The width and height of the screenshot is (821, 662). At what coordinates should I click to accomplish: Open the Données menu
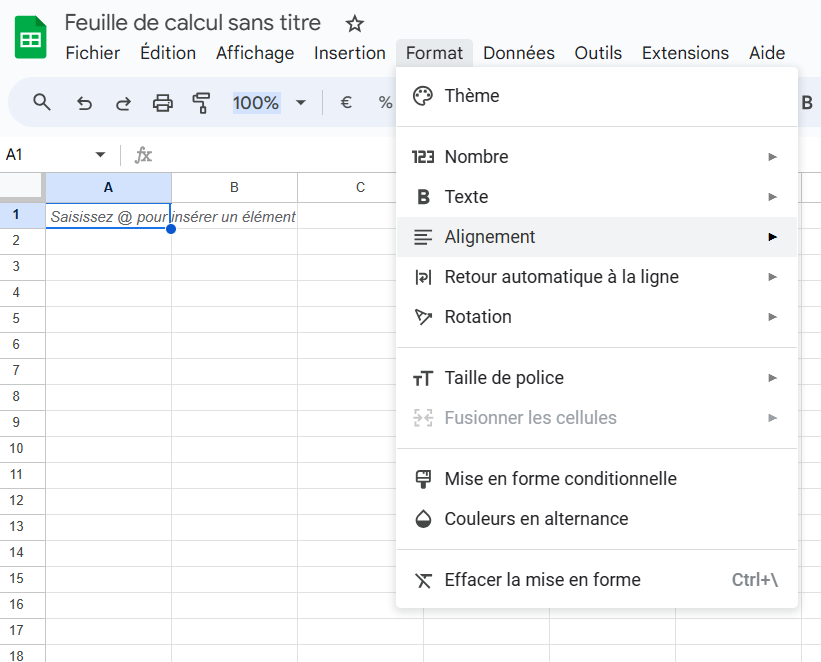pyautogui.click(x=518, y=53)
